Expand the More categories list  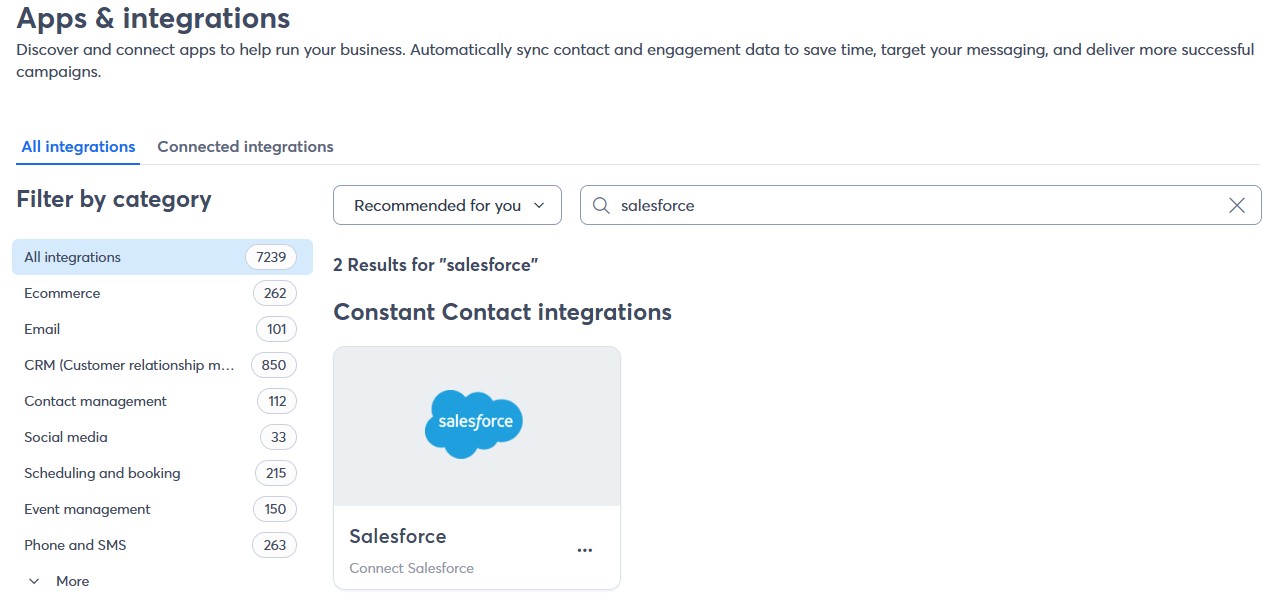(73, 581)
